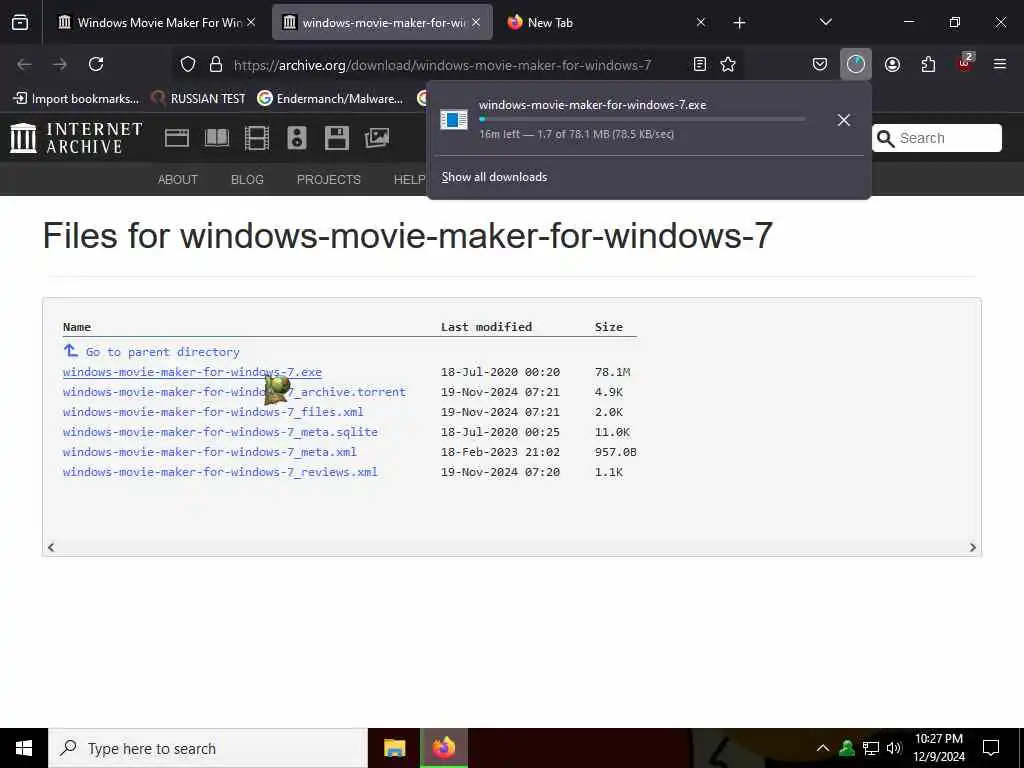The width and height of the screenshot is (1024, 768).
Task: Click the file listing scroll left arrow
Action: 51,547
